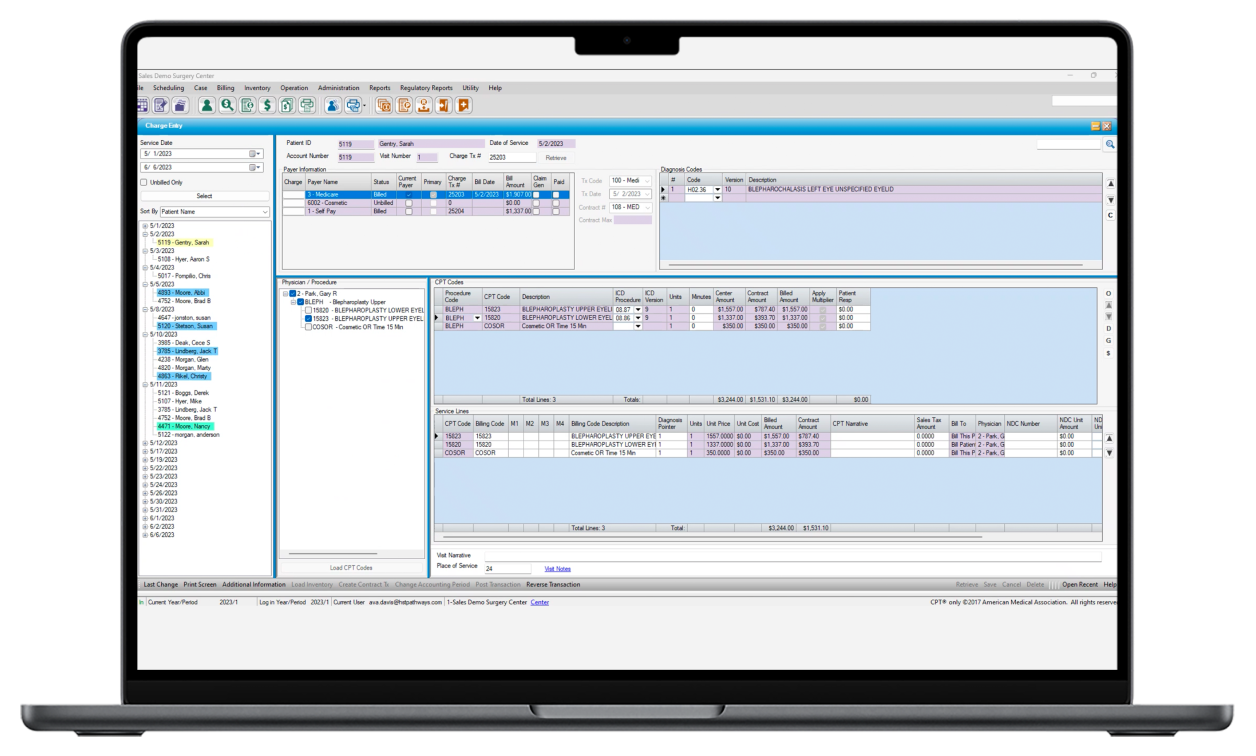Open the Visit Notes link
Image resolution: width=1256 pixels, height=756 pixels.
click(x=557, y=568)
